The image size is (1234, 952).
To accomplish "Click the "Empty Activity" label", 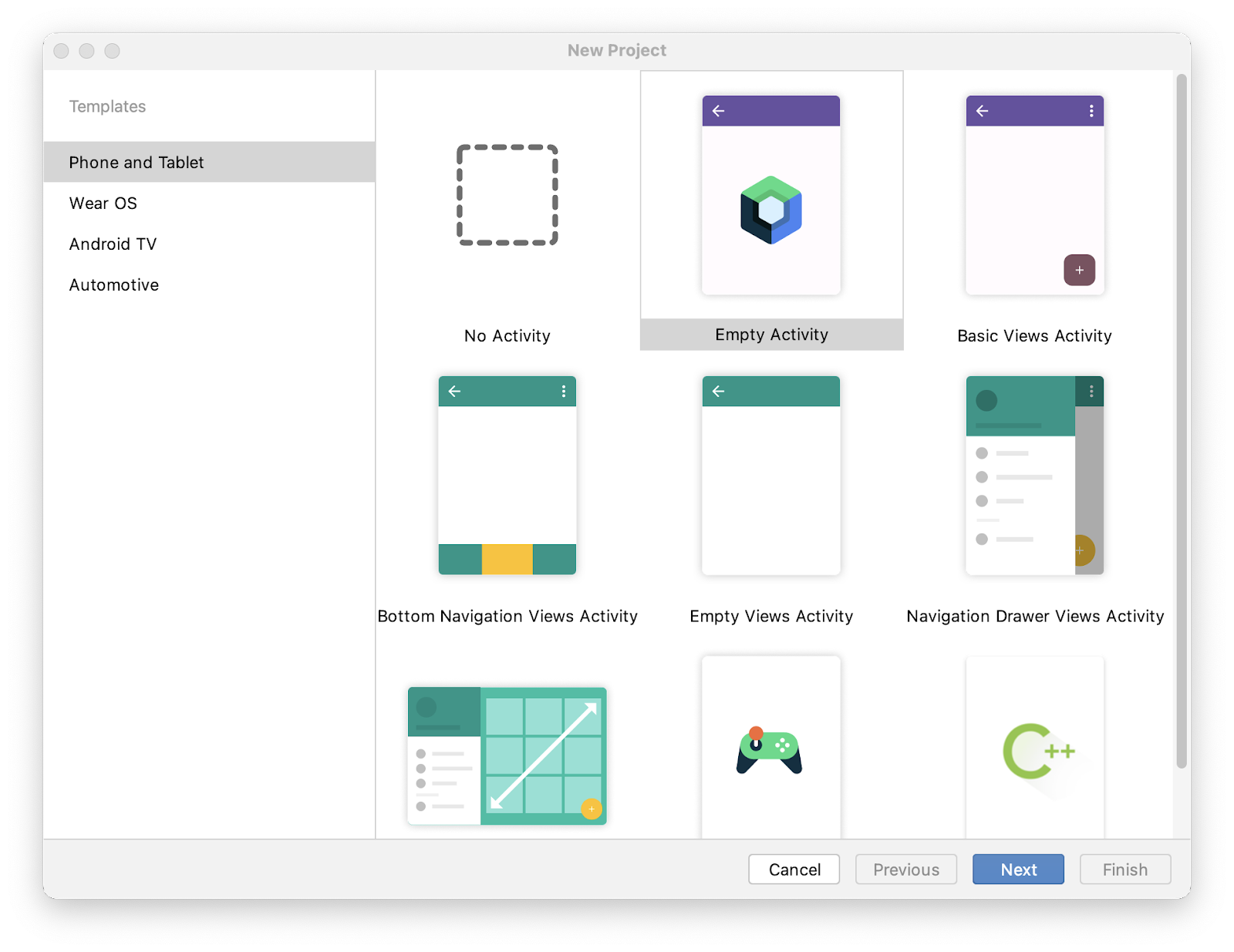I will click(771, 335).
